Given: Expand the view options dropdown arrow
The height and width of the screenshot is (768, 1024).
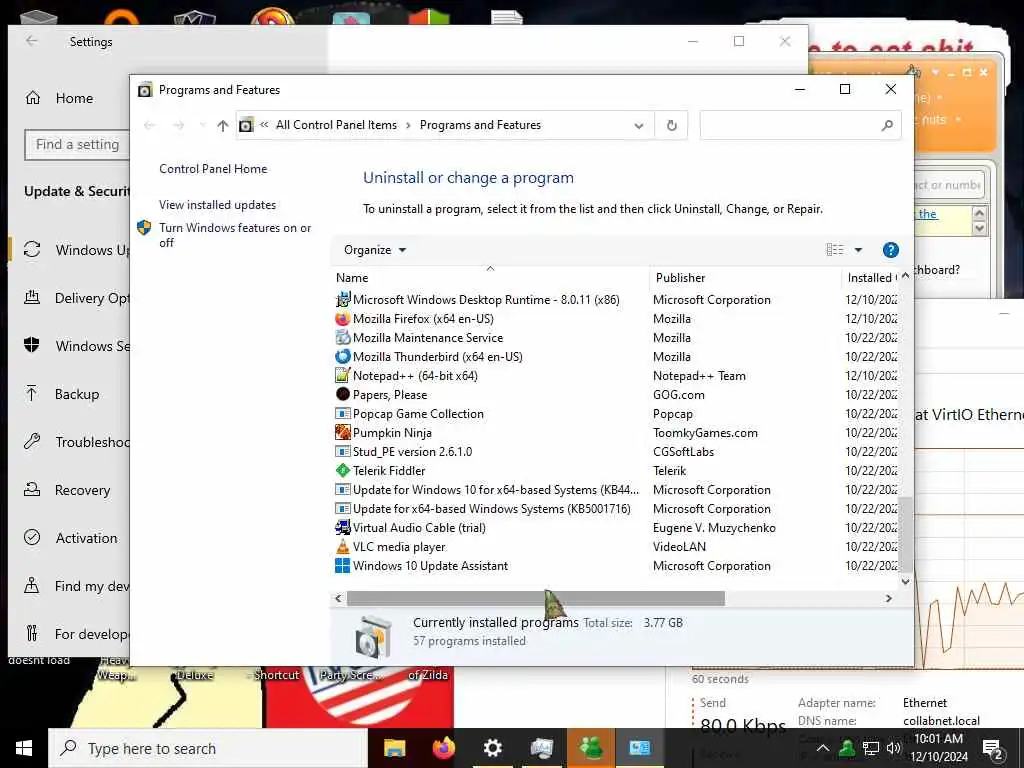Looking at the screenshot, I should pos(858,250).
